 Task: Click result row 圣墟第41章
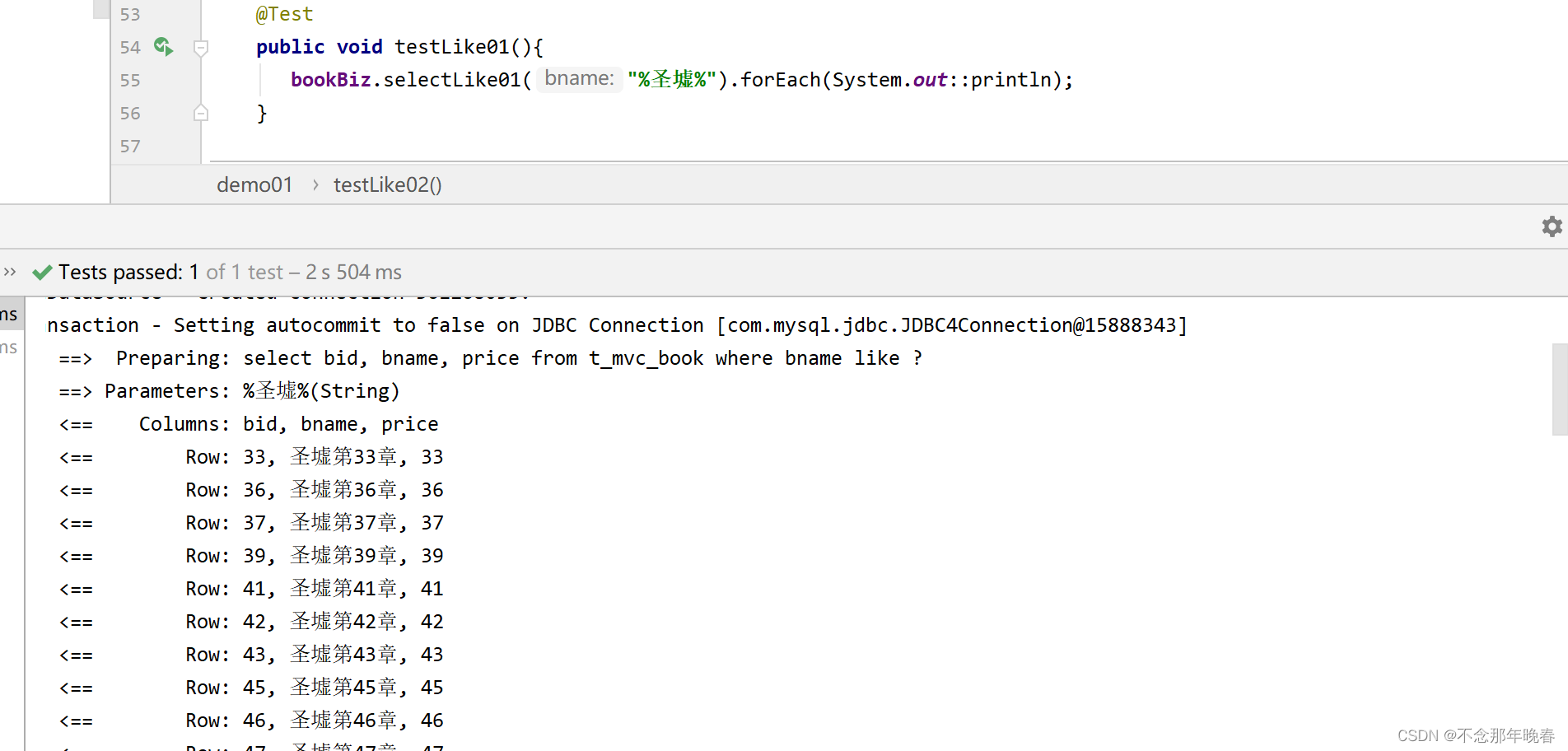pyautogui.click(x=251, y=589)
